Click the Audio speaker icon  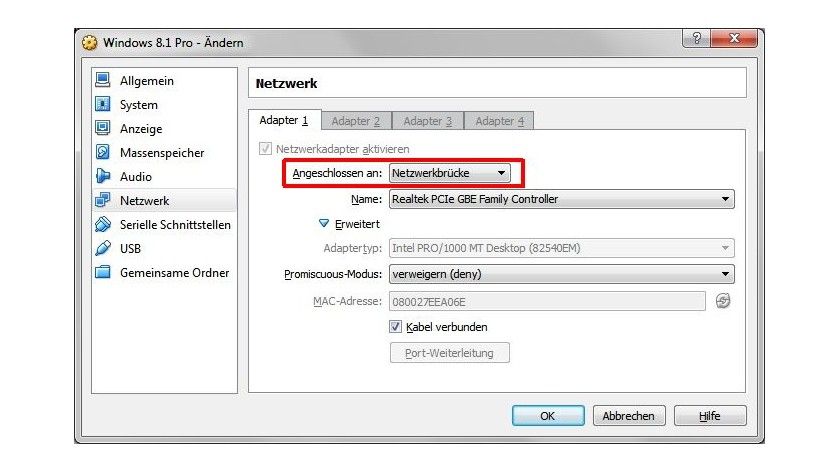pyautogui.click(x=102, y=176)
